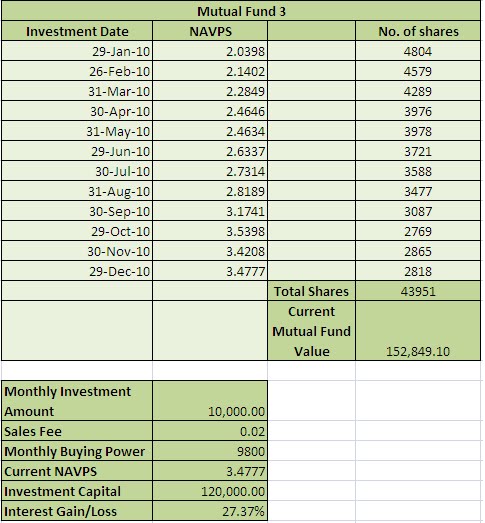
Task: Select the Mutual Fund 3 title cell
Action: coord(241,11)
